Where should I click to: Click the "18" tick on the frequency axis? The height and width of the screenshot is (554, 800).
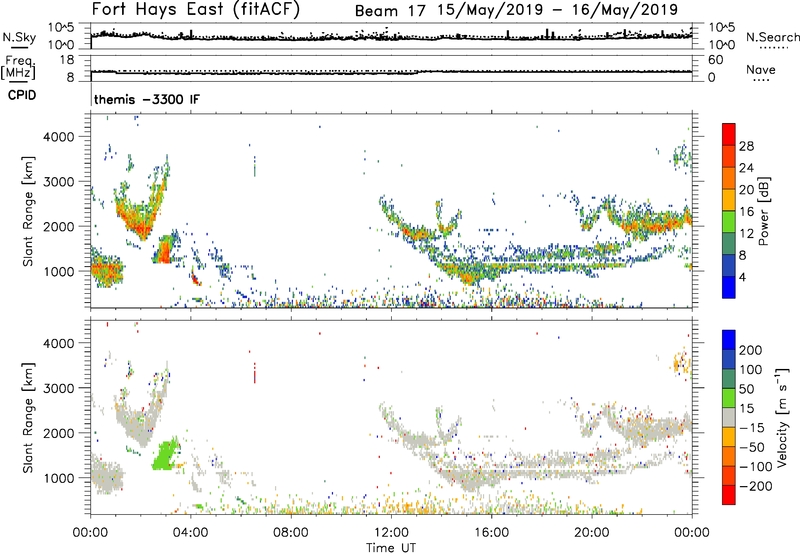click(67, 60)
